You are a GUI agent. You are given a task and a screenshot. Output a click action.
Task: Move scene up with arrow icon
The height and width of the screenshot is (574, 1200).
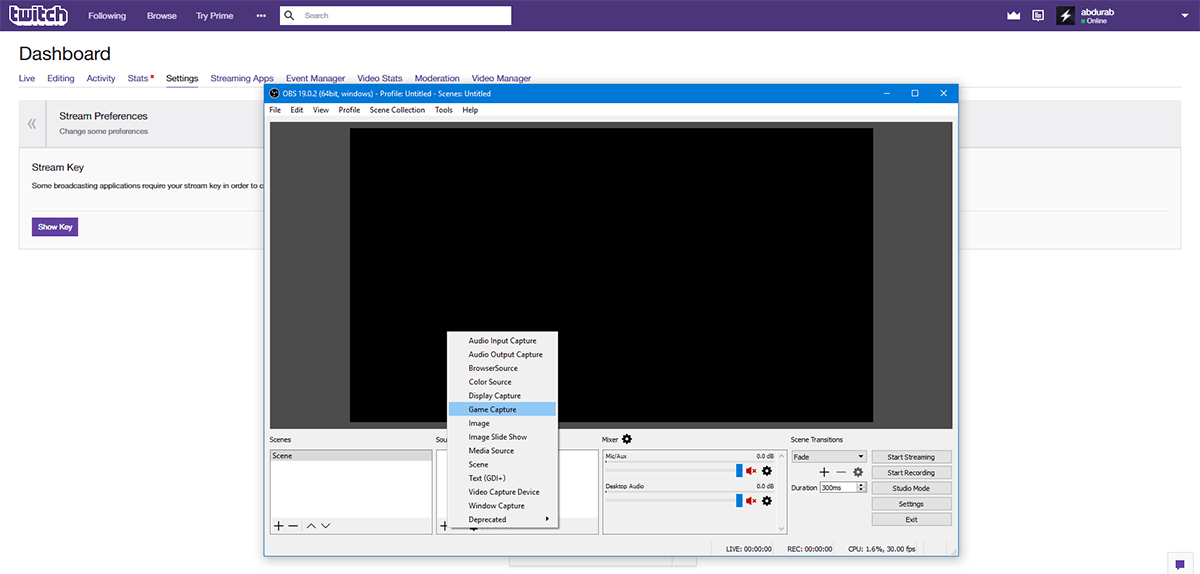coord(311,525)
